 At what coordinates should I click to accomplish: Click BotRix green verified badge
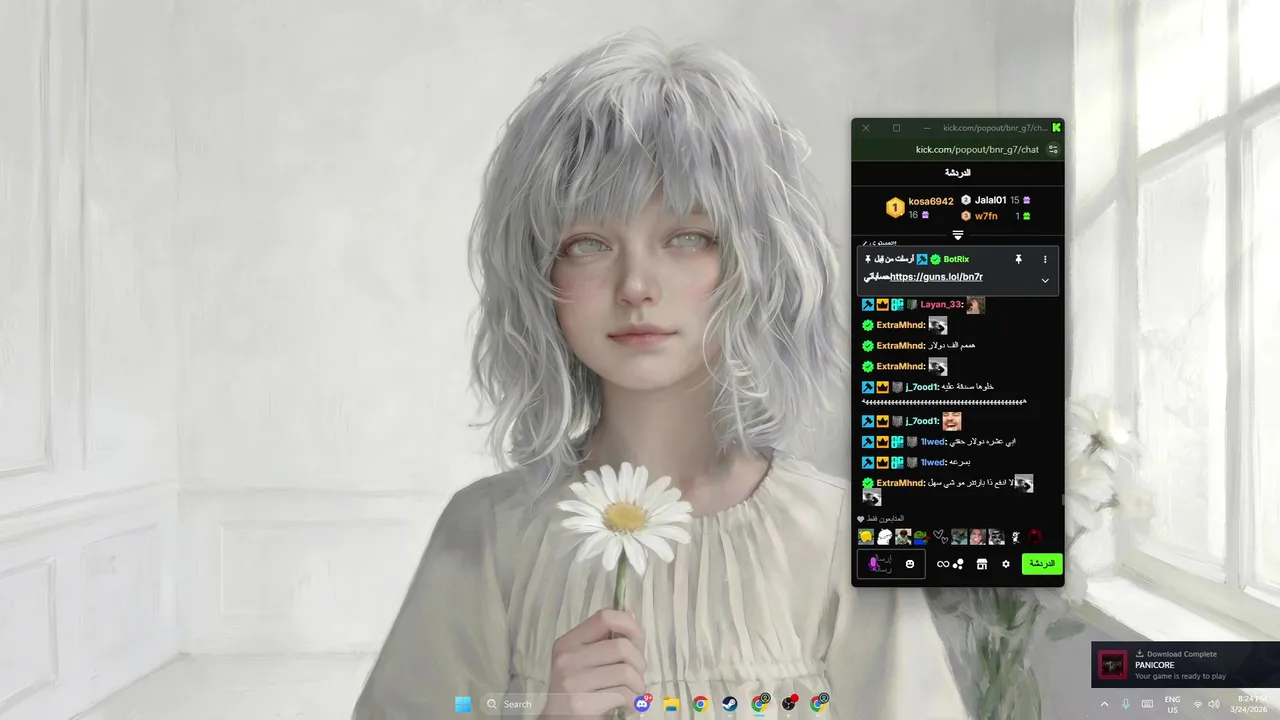(935, 259)
